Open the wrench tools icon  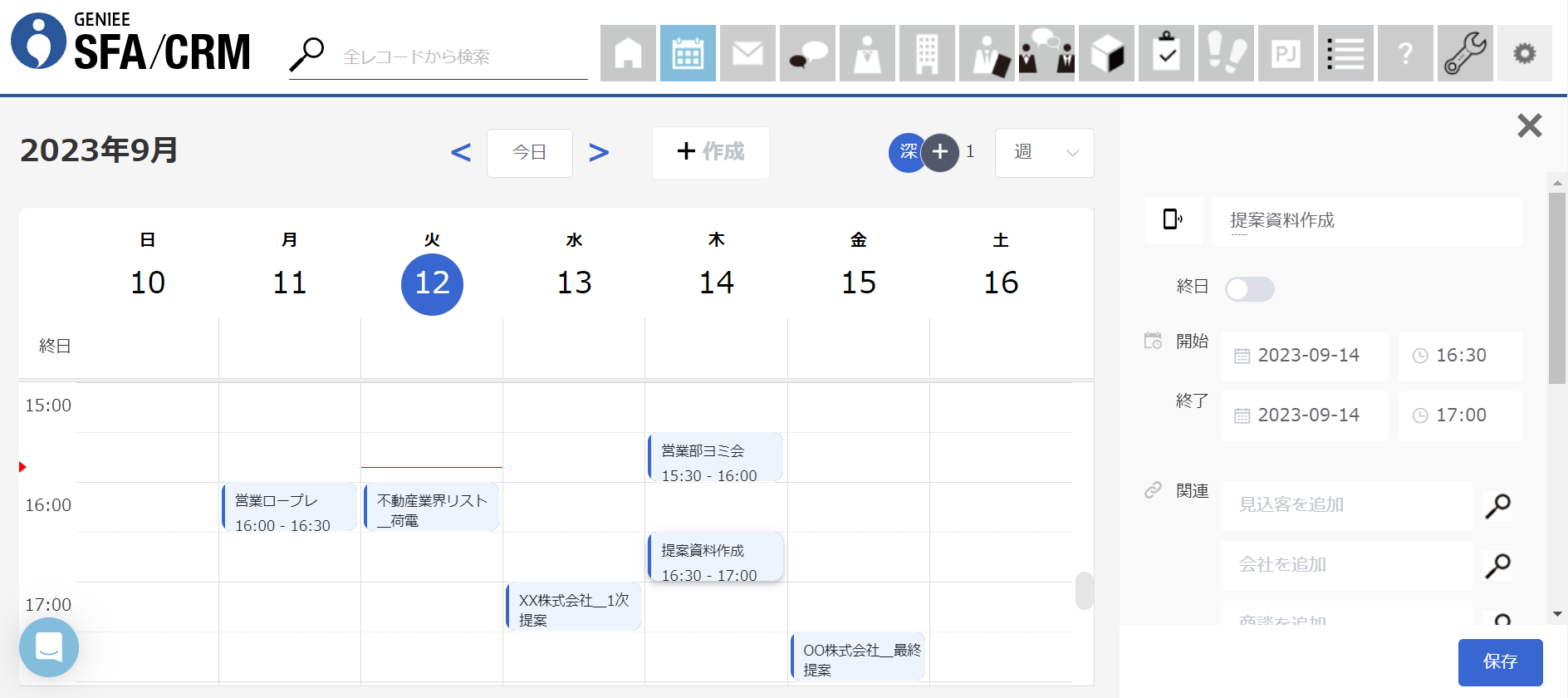(1465, 53)
